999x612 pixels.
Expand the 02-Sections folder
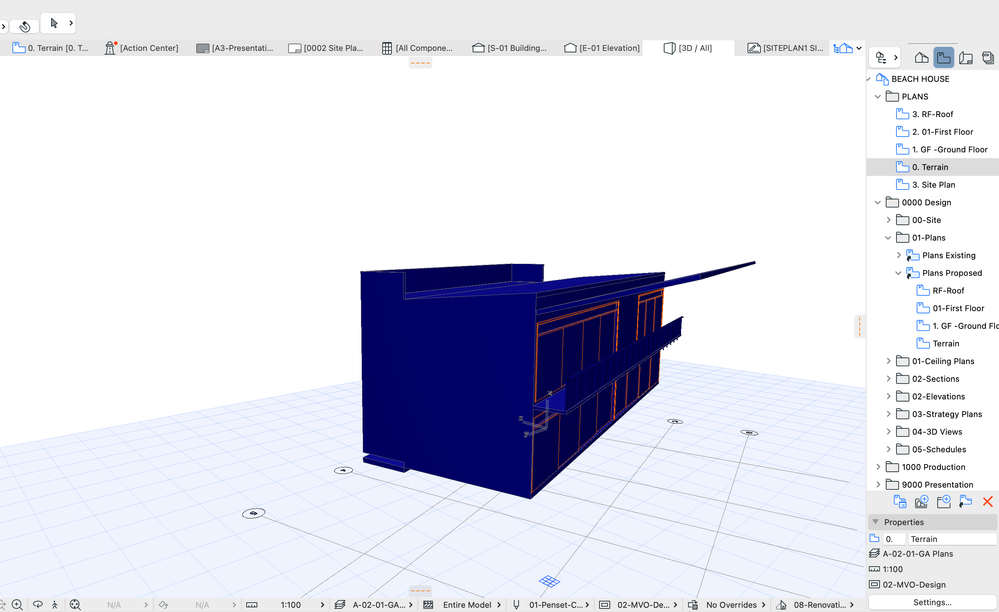[889, 378]
